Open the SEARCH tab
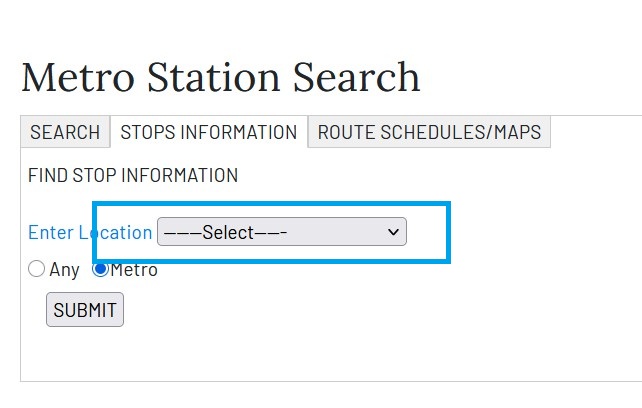The width and height of the screenshot is (642, 408). point(65,132)
